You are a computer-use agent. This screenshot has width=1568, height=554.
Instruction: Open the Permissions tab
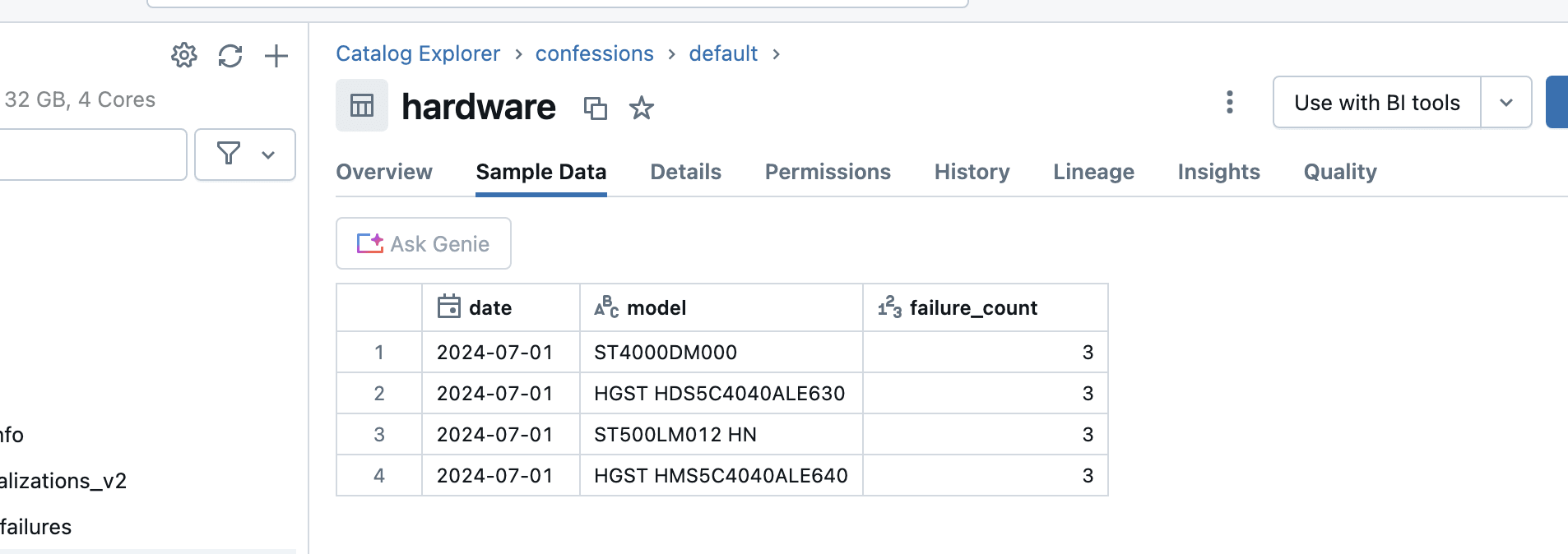coord(828,172)
